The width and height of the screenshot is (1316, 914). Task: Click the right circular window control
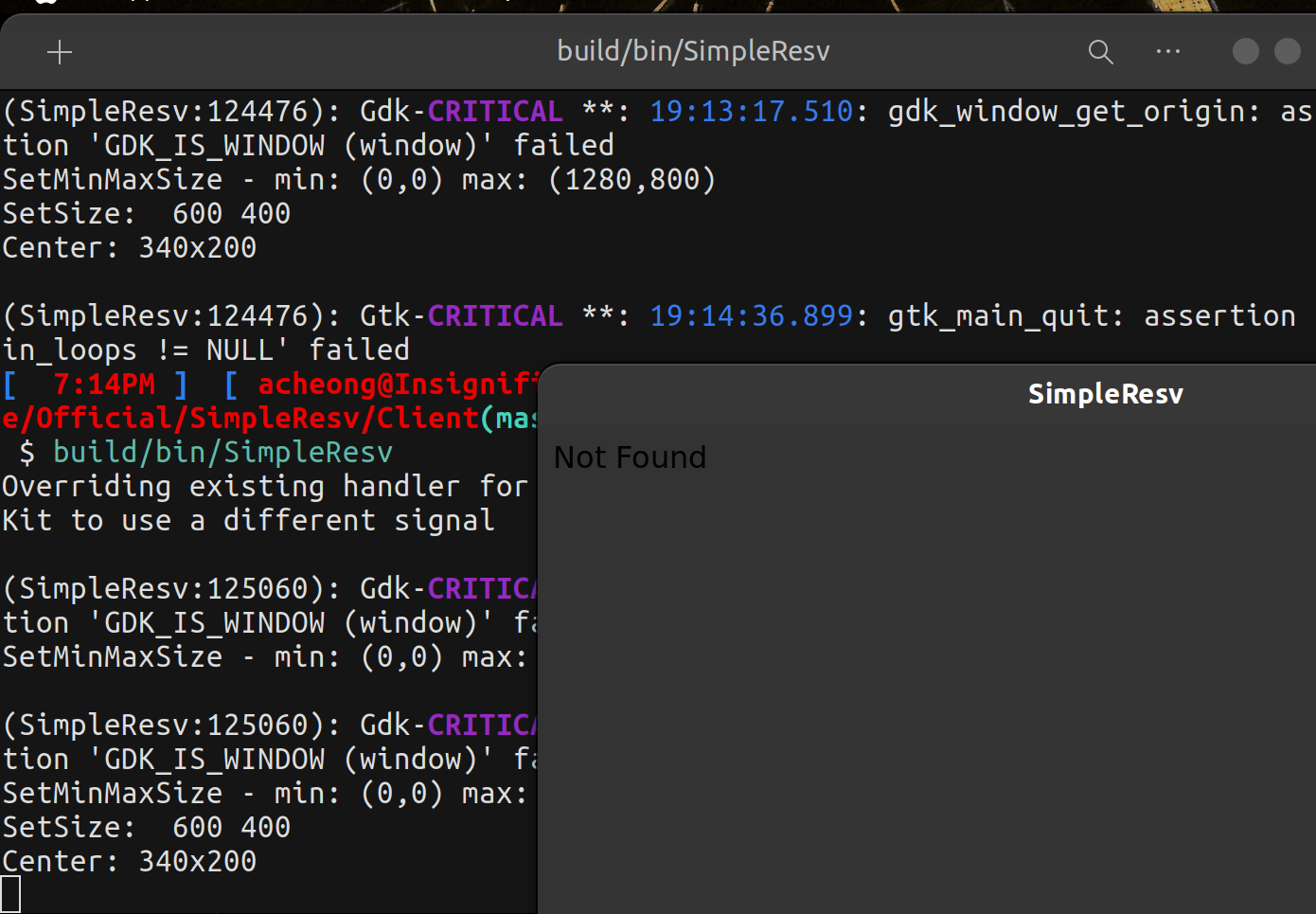pos(1288,51)
